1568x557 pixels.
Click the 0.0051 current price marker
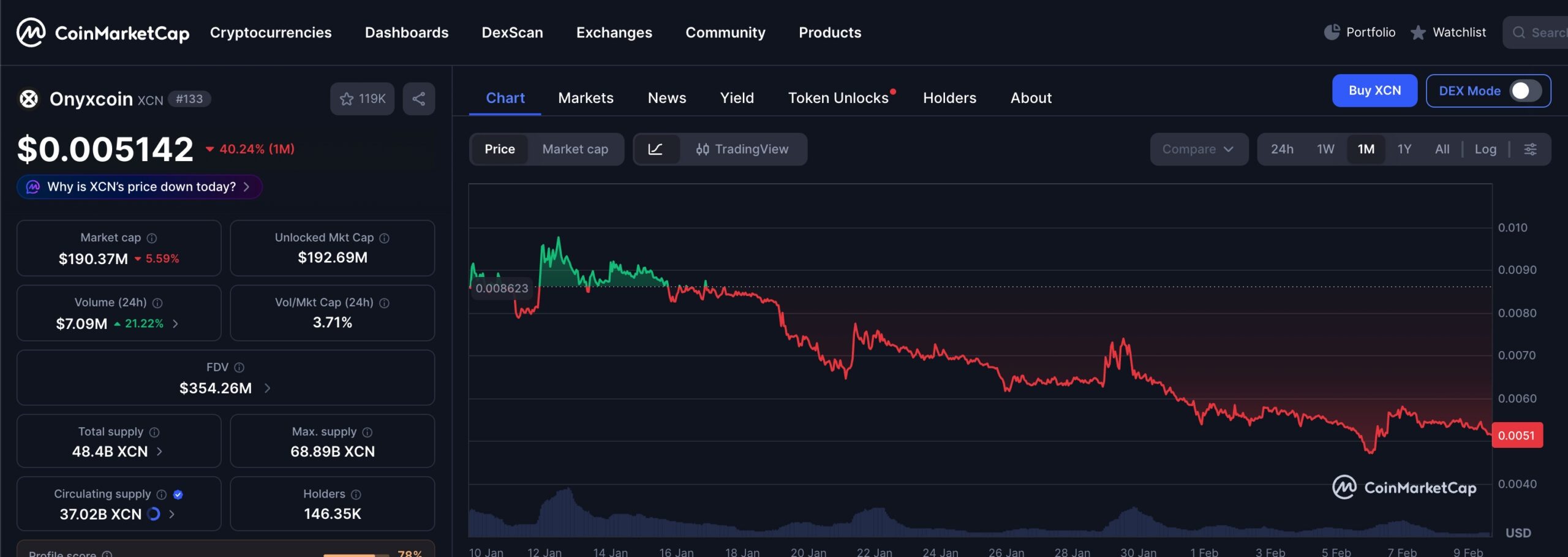pyautogui.click(x=1517, y=436)
